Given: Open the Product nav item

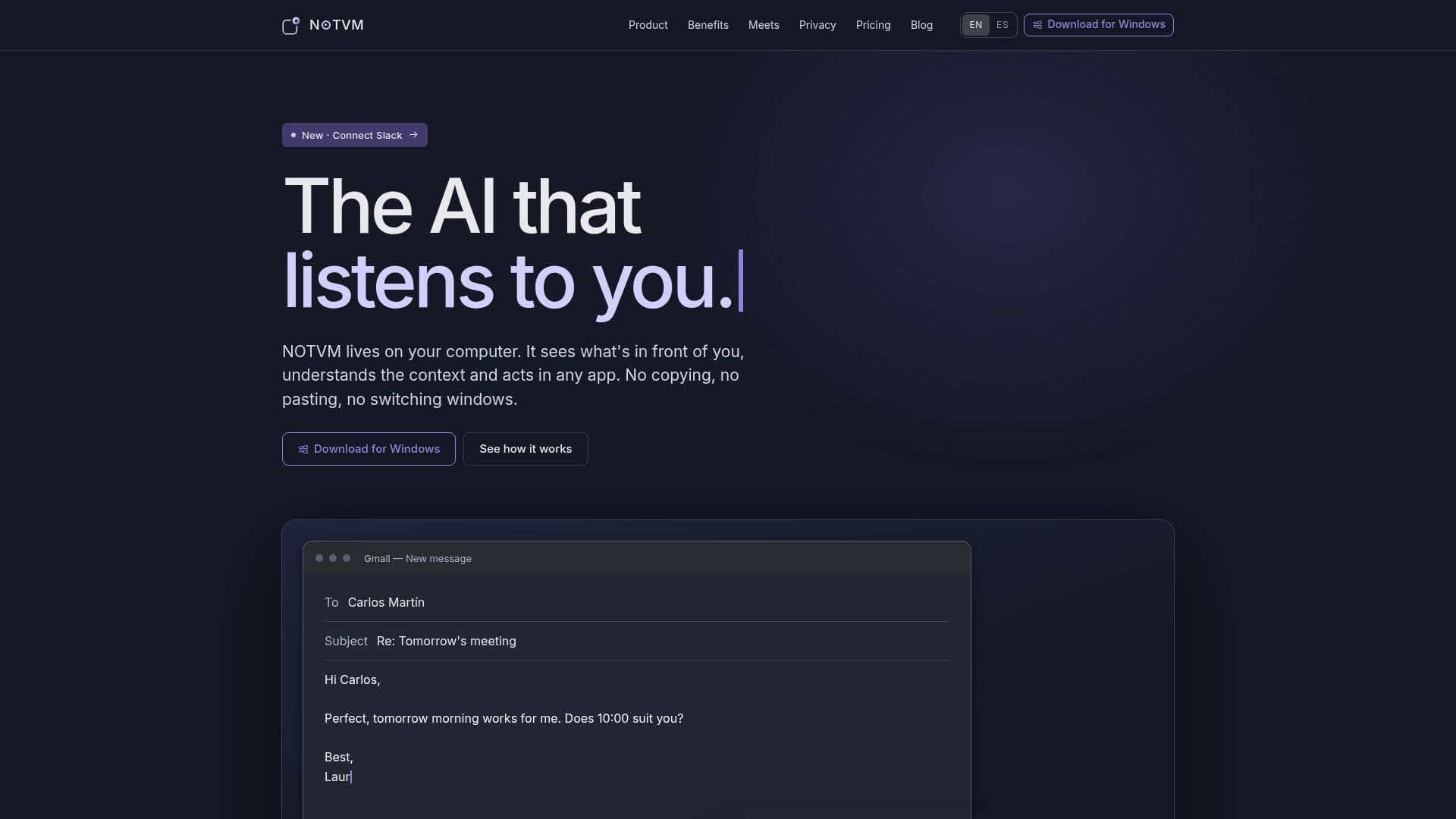Looking at the screenshot, I should [648, 25].
